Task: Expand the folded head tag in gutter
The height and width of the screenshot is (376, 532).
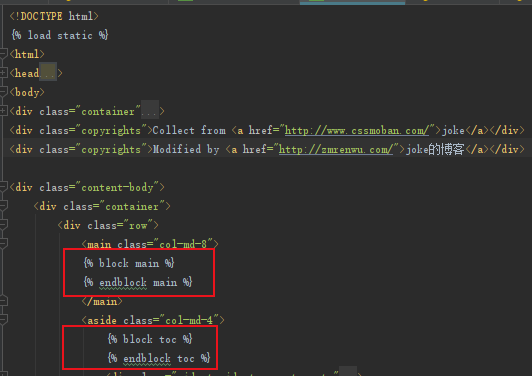Action: 3,73
